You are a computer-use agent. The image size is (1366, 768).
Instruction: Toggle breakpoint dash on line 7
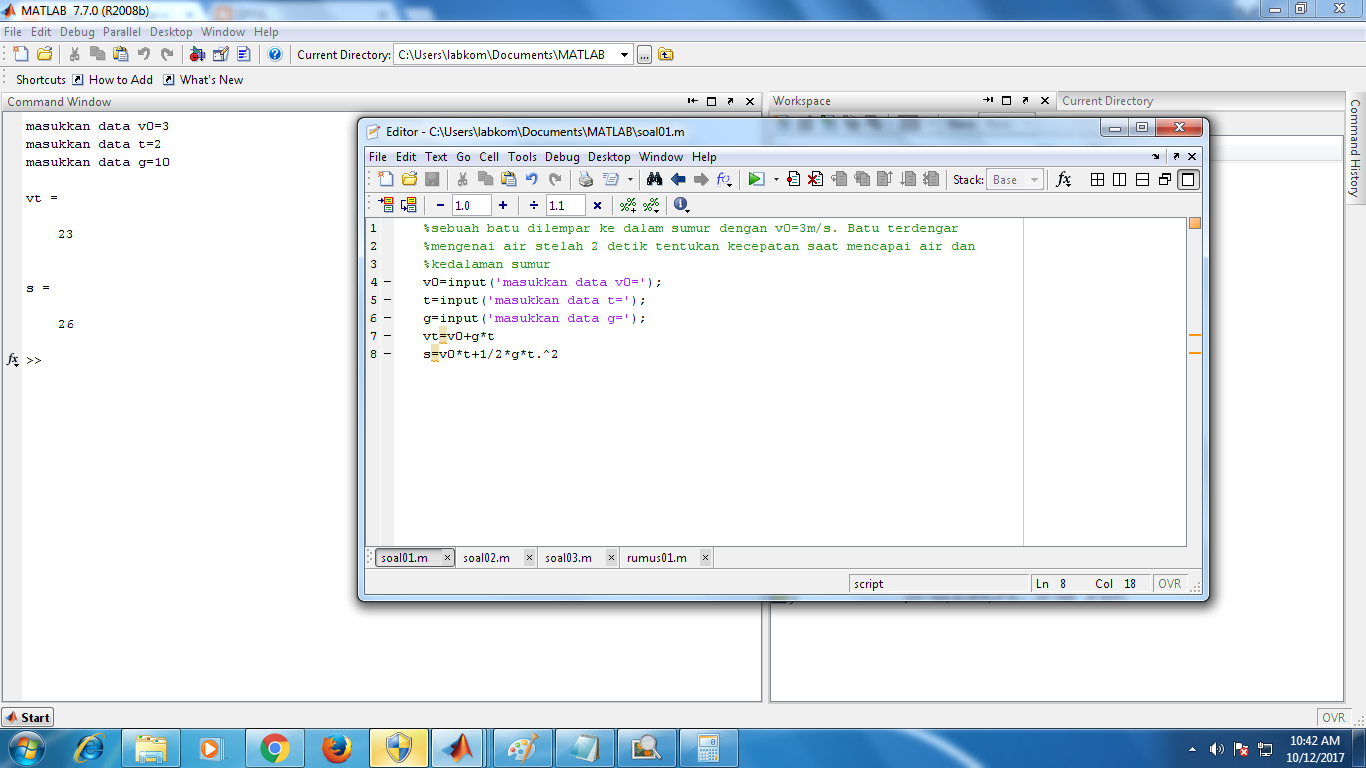(388, 336)
